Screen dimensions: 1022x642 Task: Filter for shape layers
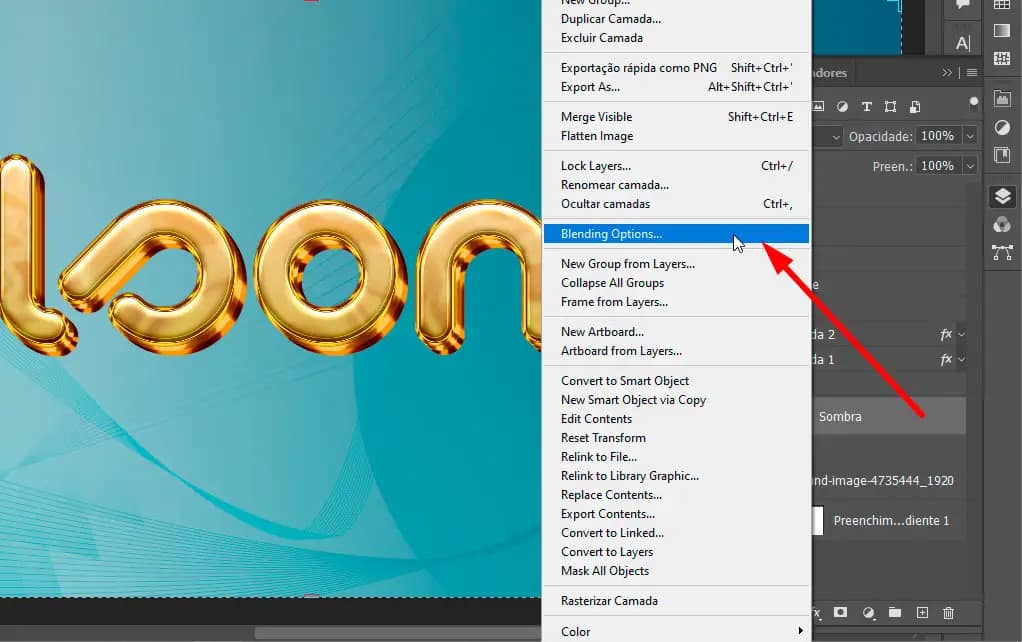889,106
